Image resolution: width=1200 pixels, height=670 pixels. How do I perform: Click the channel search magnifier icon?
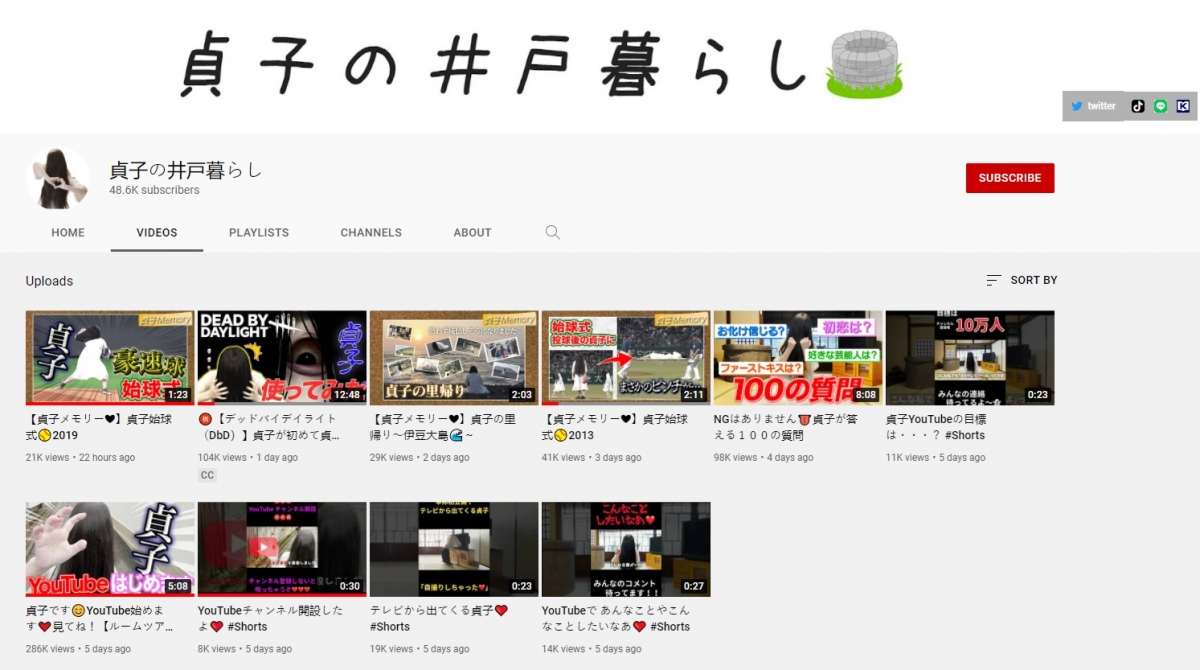552,232
